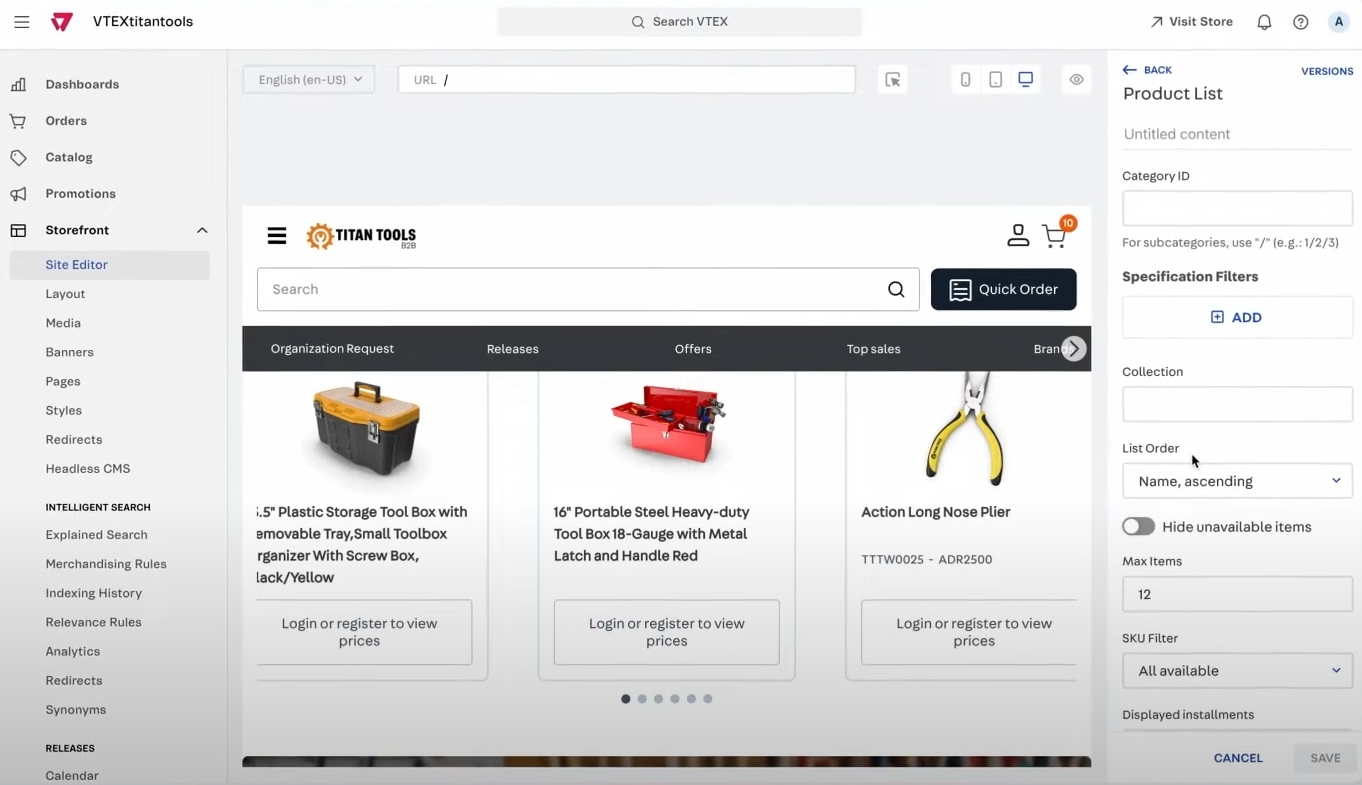Open the VERSIONS link
This screenshot has height=785, width=1362.
tap(1327, 71)
